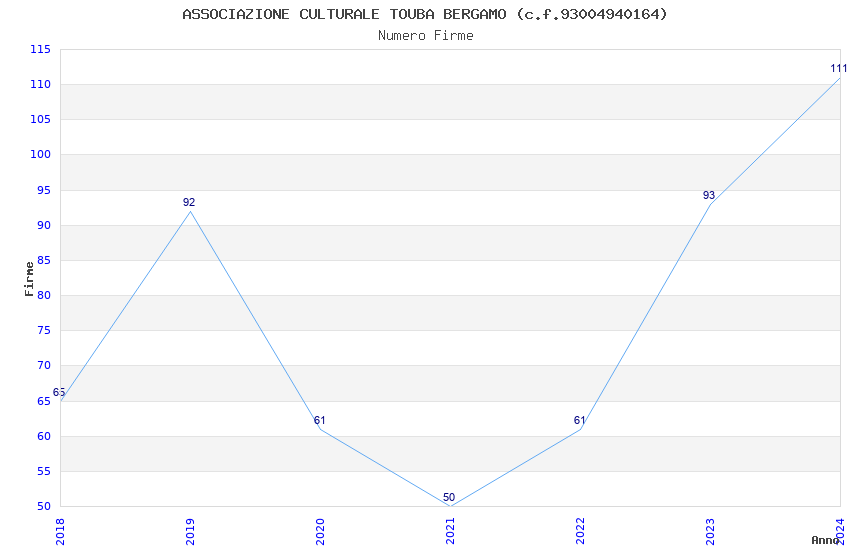
Task: Click the x-axis title Anno
Action: 825,540
